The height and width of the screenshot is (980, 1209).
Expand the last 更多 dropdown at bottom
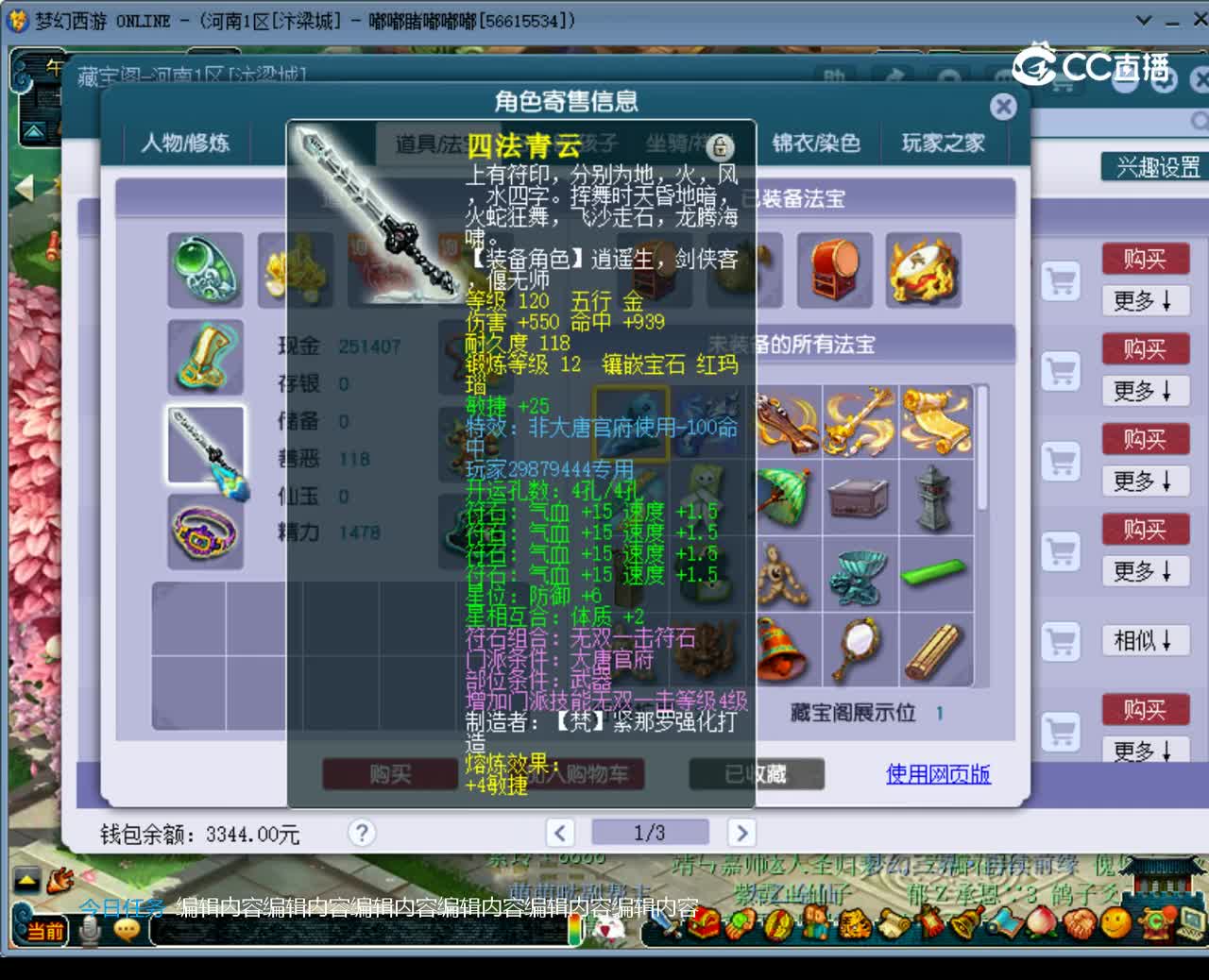click(x=1145, y=751)
